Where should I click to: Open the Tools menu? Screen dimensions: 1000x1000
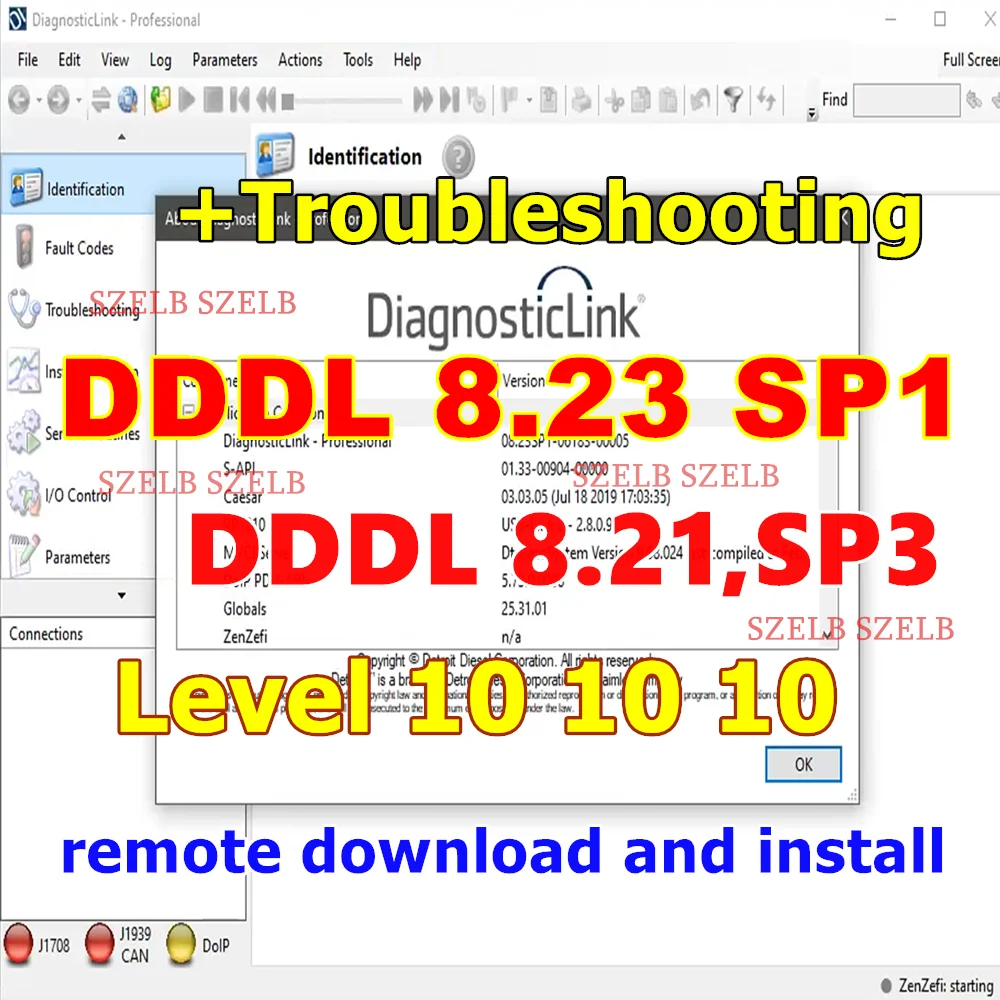click(x=357, y=60)
